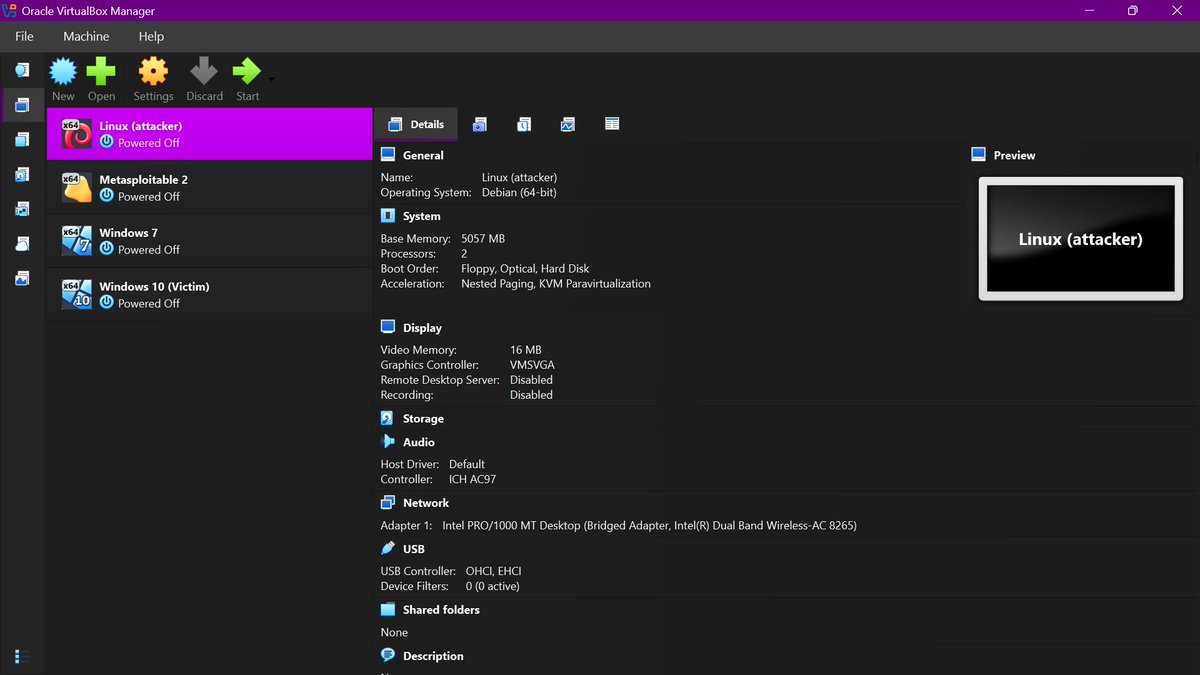Click the ICH AC97 audio controller value
Image resolution: width=1200 pixels, height=675 pixels.
tap(472, 479)
